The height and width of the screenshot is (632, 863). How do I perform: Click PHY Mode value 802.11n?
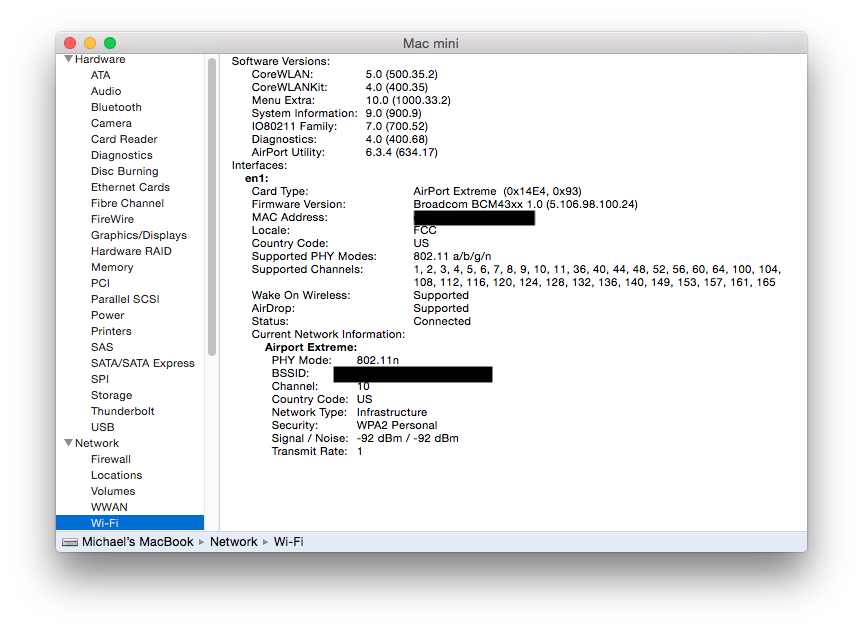[378, 361]
